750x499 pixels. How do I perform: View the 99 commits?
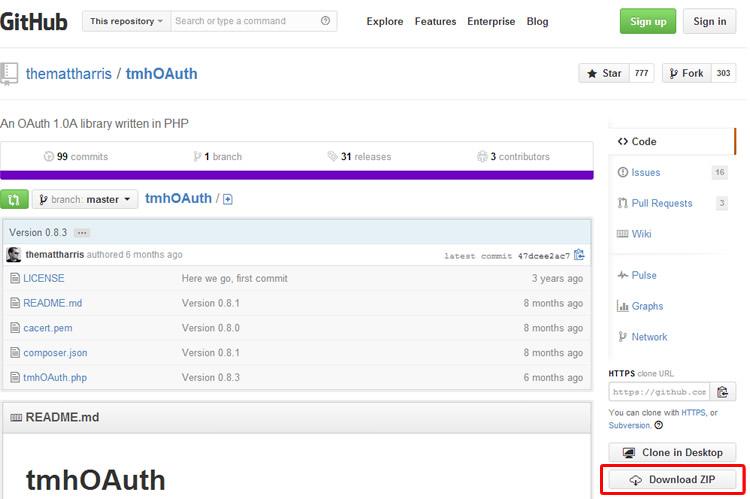pyautogui.click(x=76, y=156)
